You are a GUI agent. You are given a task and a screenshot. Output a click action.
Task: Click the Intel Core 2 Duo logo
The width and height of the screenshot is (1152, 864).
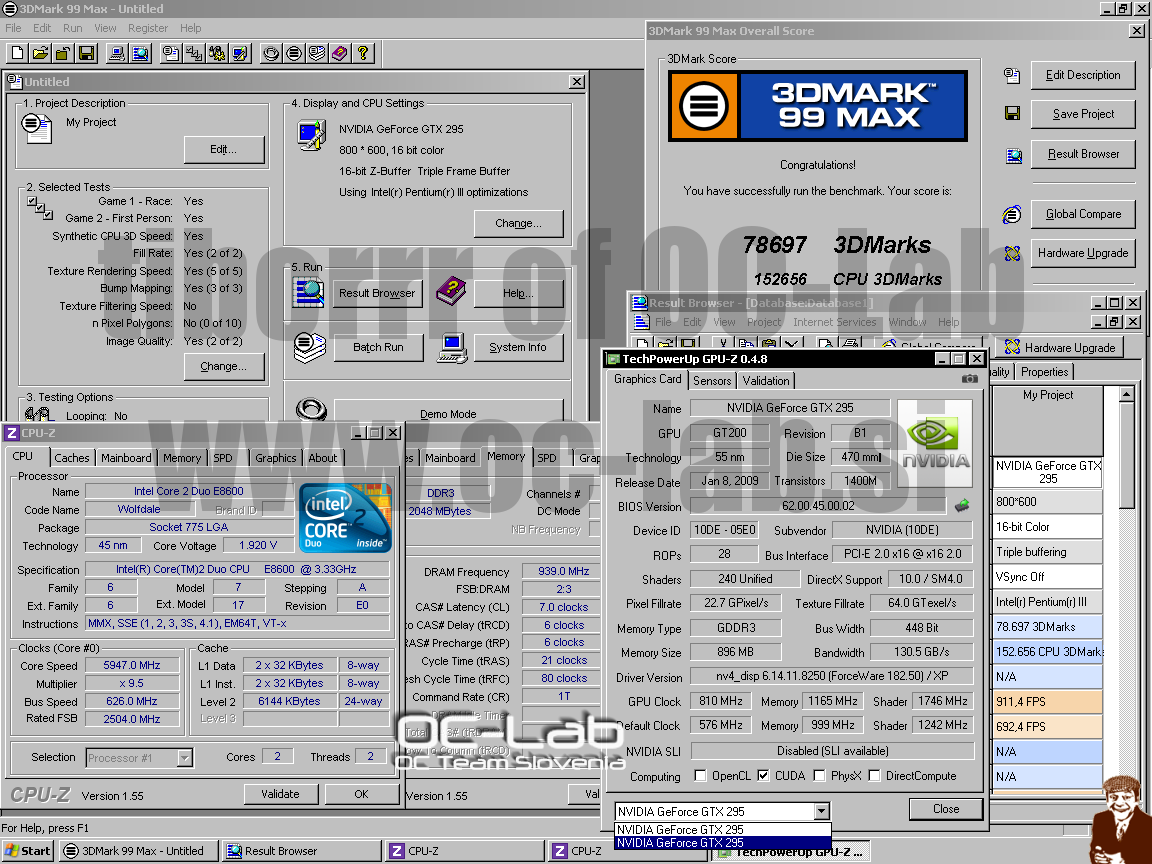pyautogui.click(x=345, y=517)
